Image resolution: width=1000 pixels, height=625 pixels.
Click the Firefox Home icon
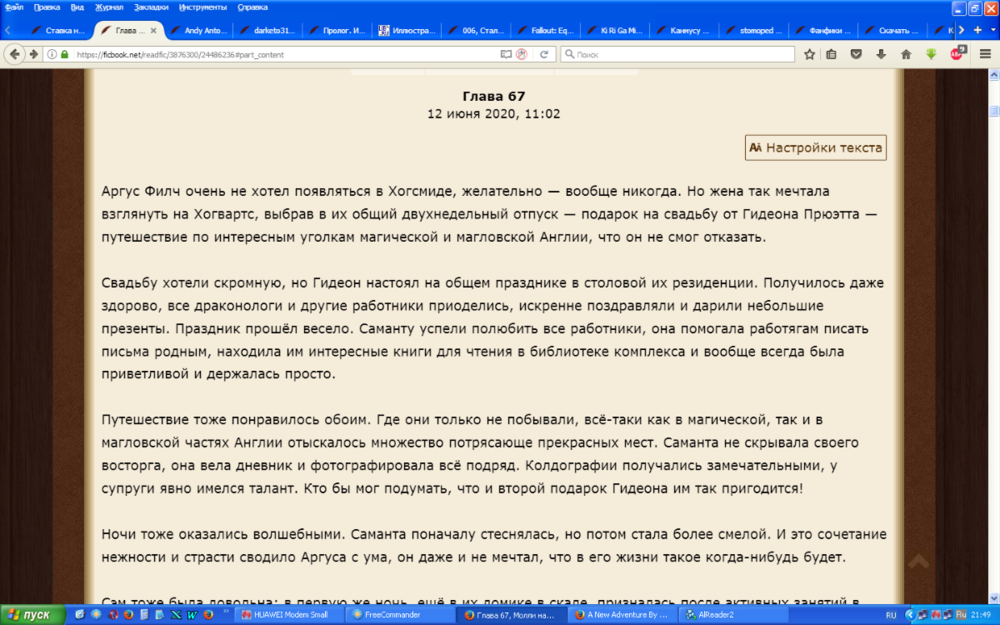pyautogui.click(x=906, y=54)
